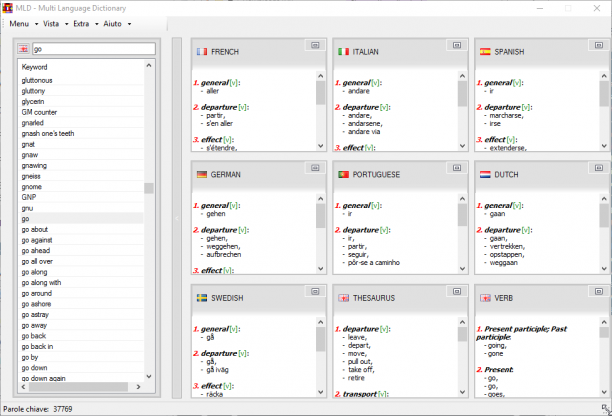Viewport: 612px width, 416px height.
Task: Maximize the Portuguese panel
Action: 457,168
